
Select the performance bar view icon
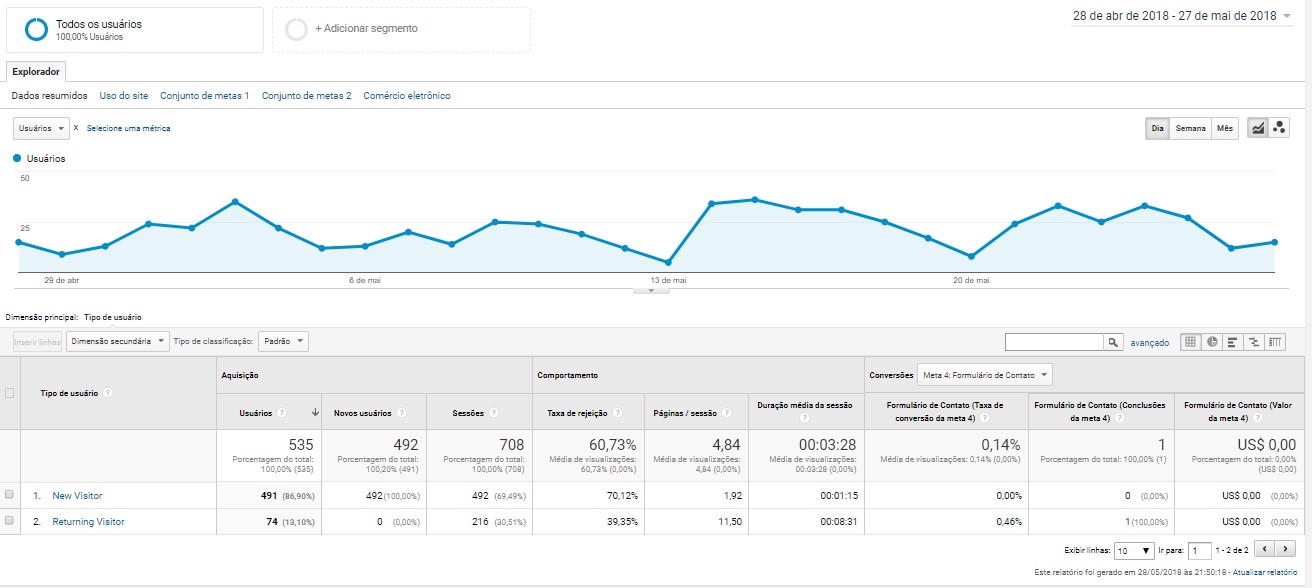tap(1233, 342)
